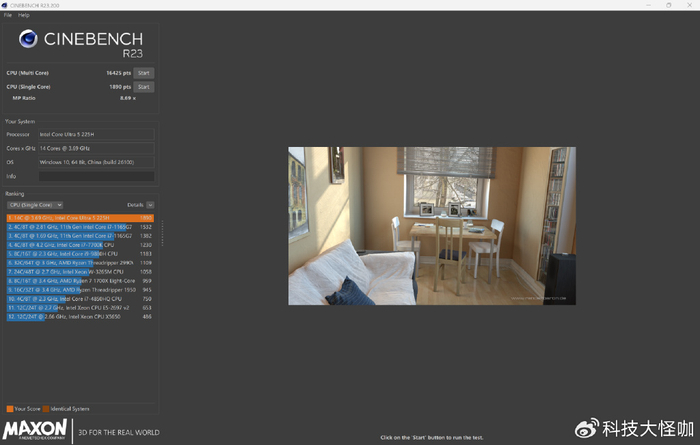Select the AMD Ryzen 7 1700X ranking row
The height and width of the screenshot is (445, 700).
[80, 281]
